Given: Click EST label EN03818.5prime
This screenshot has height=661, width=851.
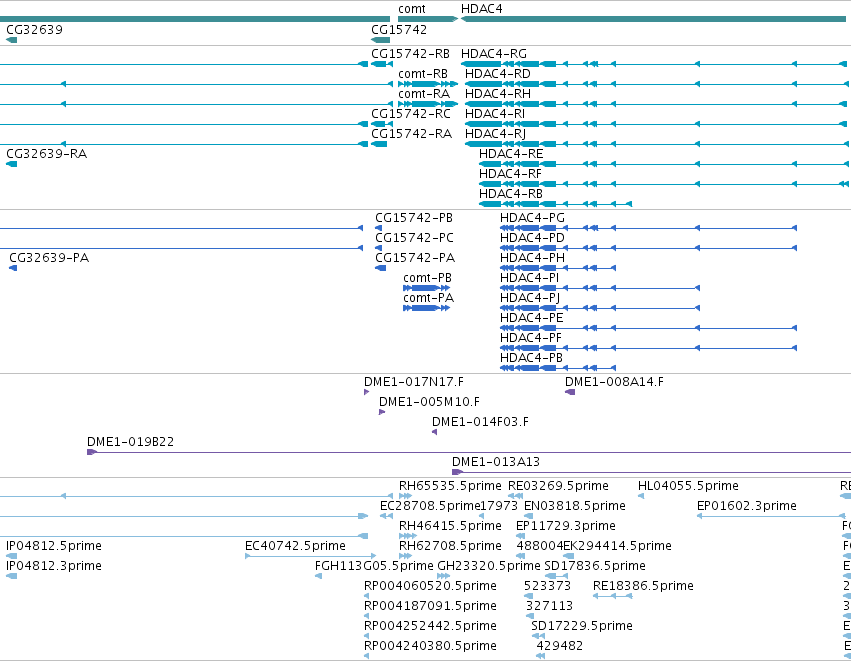Looking at the screenshot, I should click(x=575, y=507).
